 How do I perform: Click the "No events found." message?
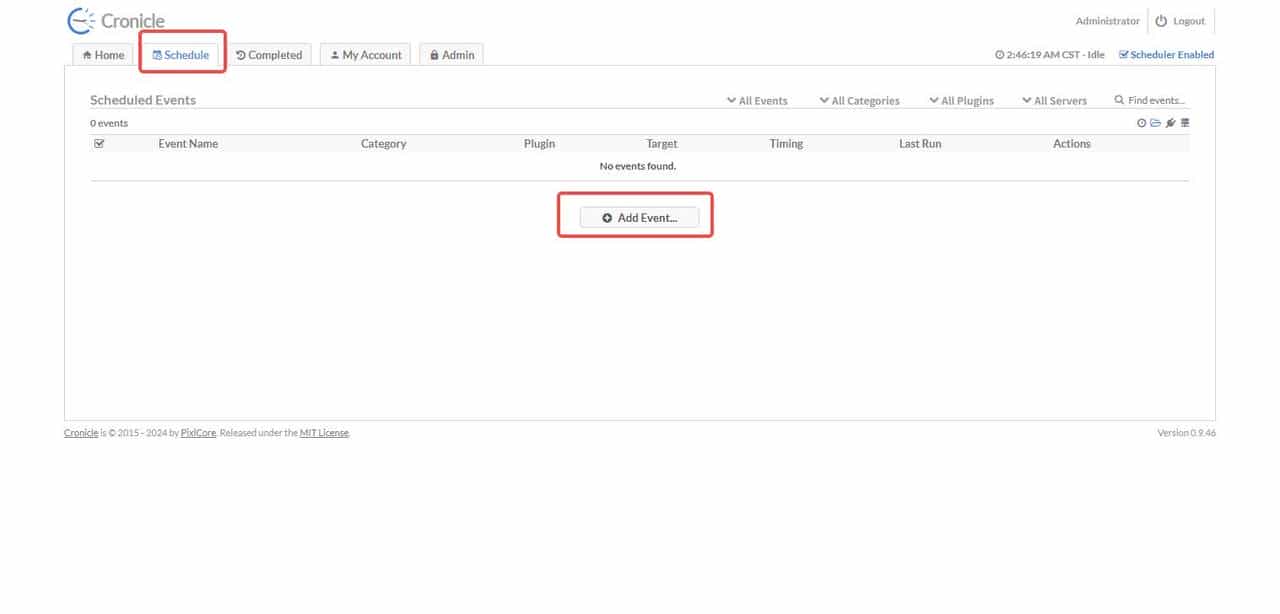tap(638, 166)
